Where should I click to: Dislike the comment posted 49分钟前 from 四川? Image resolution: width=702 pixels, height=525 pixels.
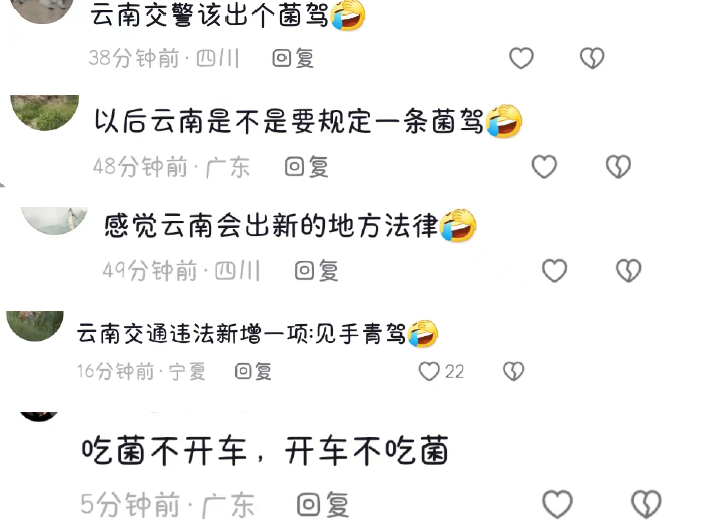point(629,271)
